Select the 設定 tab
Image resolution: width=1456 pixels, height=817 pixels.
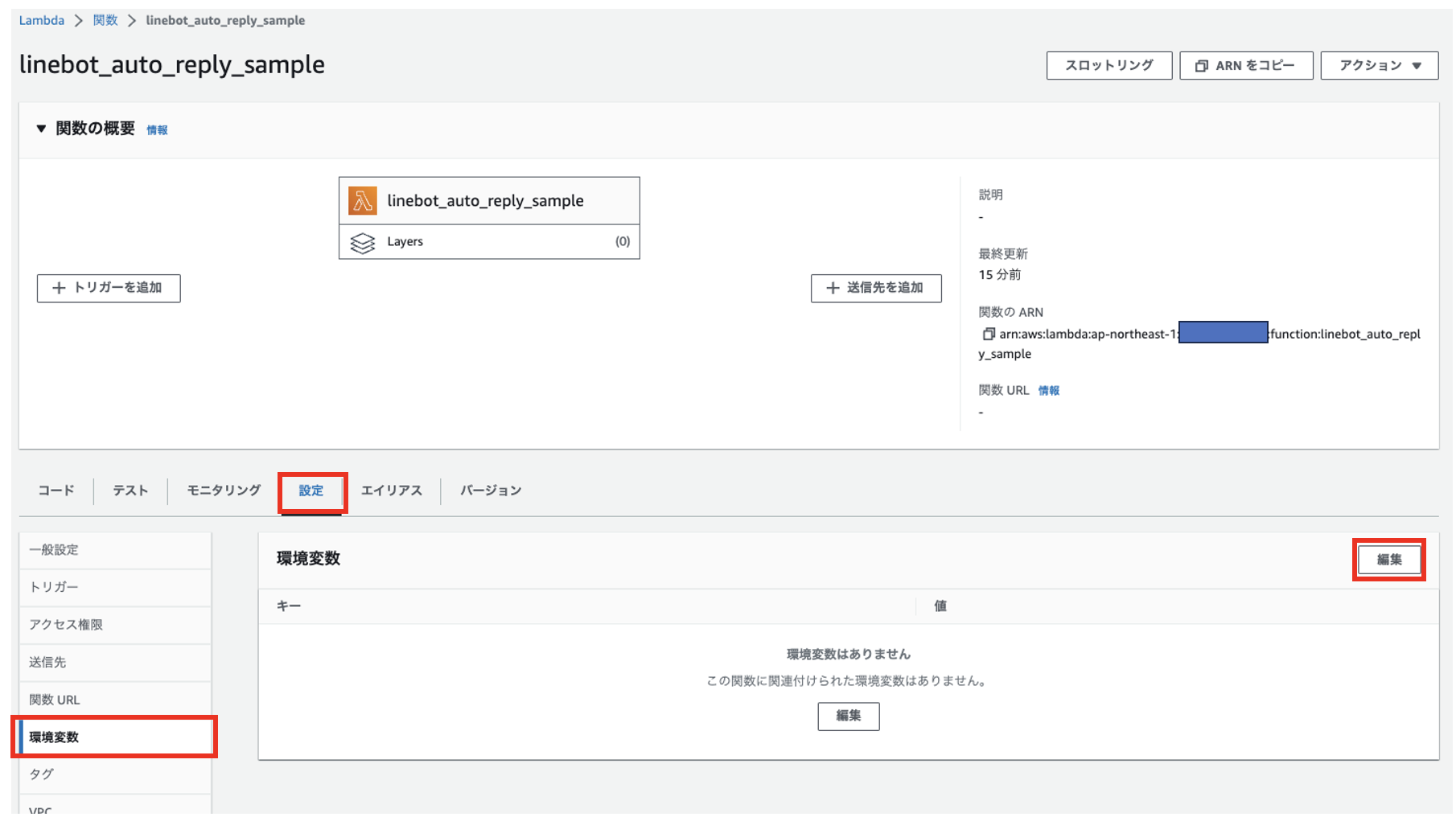(311, 491)
